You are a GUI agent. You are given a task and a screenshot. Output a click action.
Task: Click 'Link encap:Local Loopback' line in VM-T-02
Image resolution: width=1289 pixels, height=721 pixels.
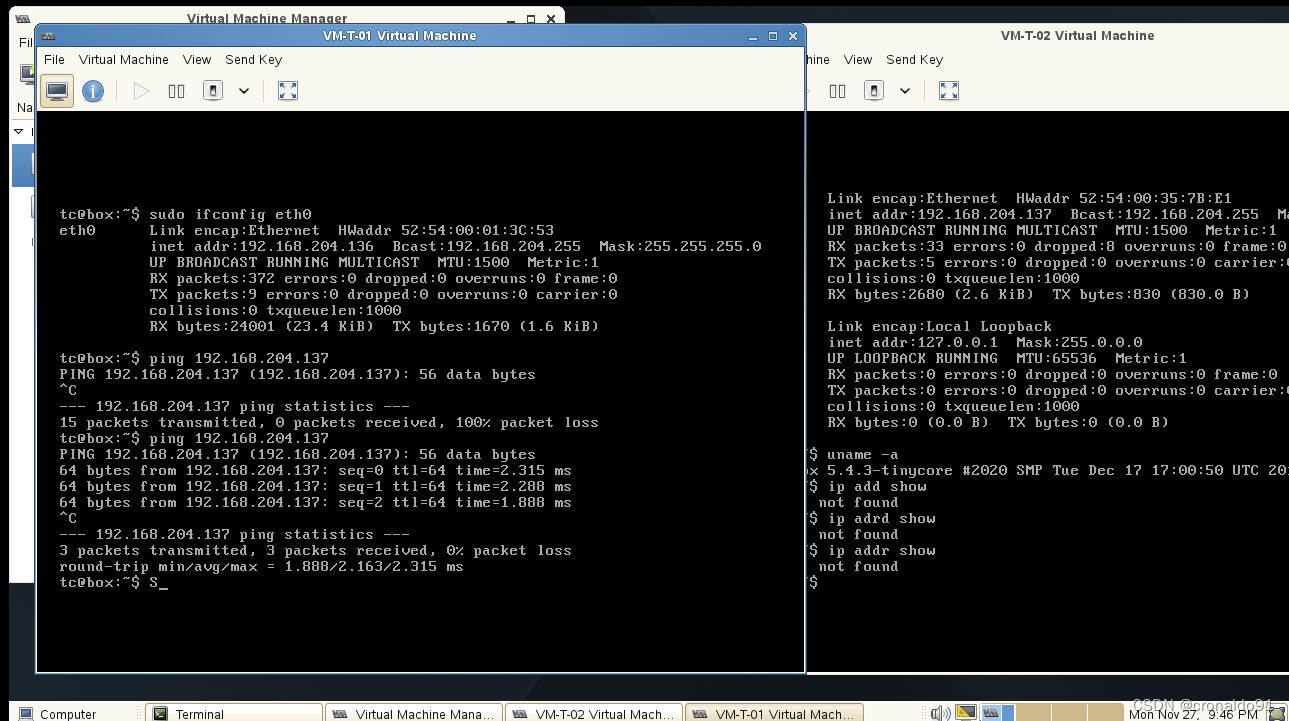click(940, 326)
